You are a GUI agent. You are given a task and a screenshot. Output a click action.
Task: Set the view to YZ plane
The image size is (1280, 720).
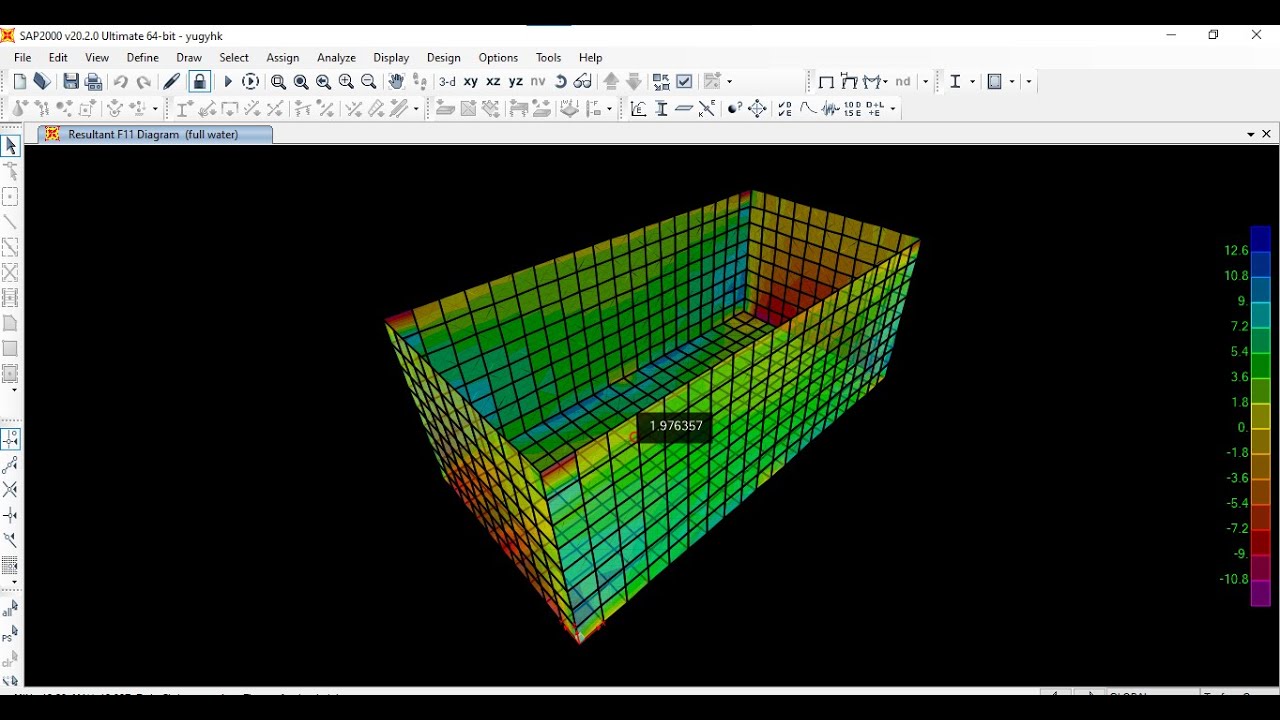tap(516, 82)
